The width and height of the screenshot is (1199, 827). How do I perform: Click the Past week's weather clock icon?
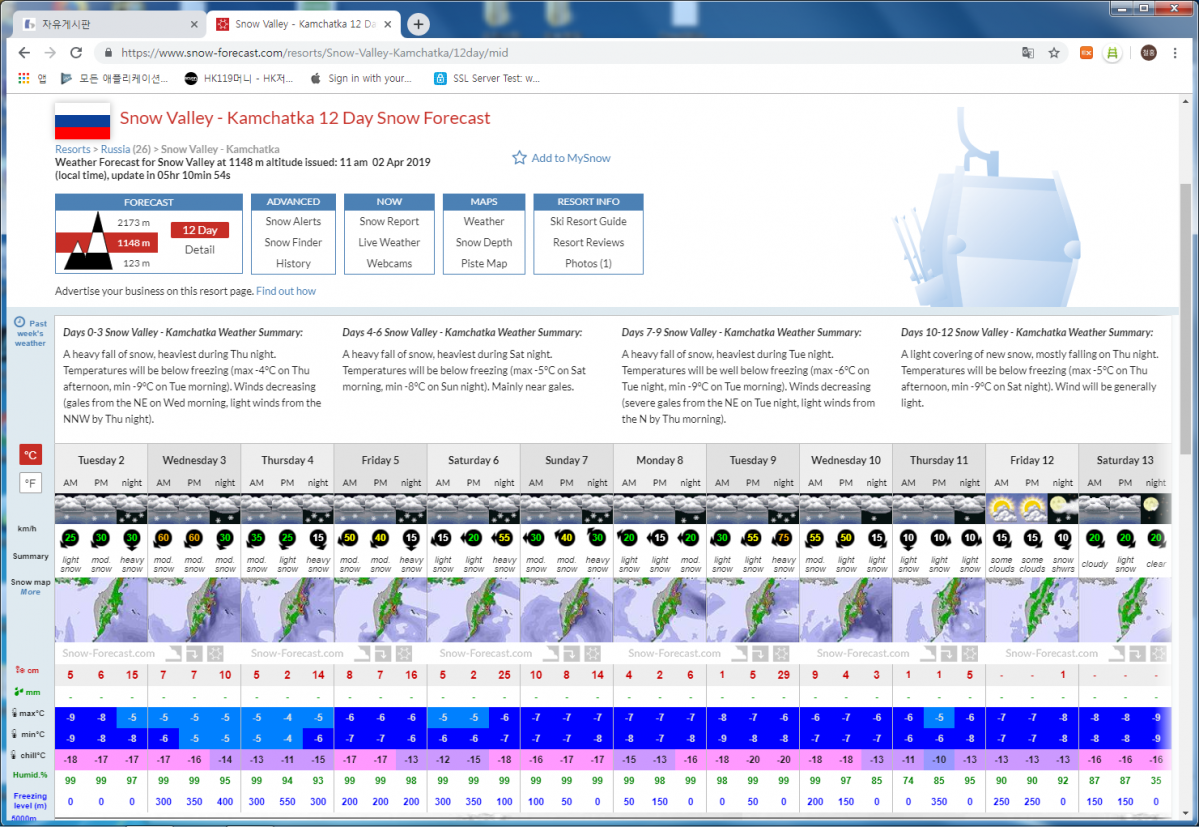20,323
